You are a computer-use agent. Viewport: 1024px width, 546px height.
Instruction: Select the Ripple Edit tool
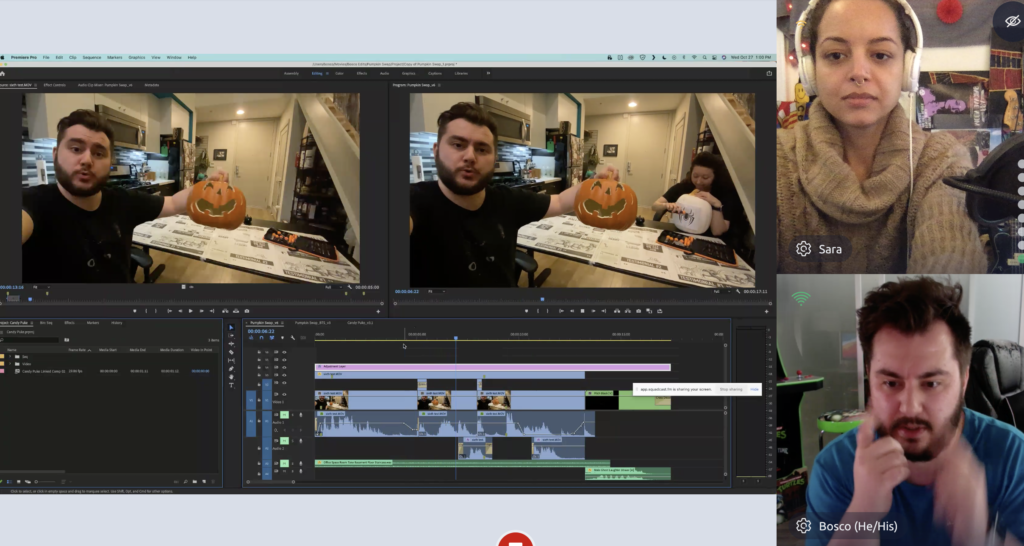[x=231, y=344]
